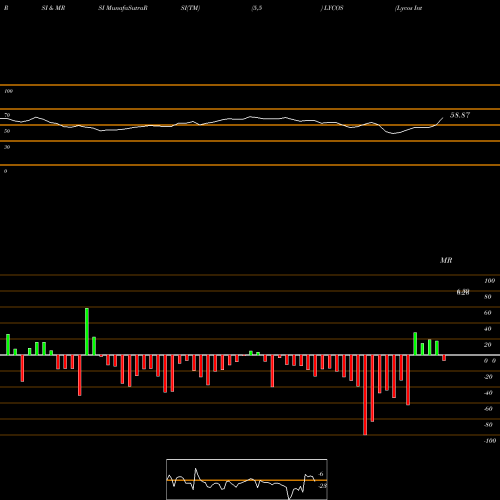Click the -100 axis label

pyautogui.click(x=490, y=441)
